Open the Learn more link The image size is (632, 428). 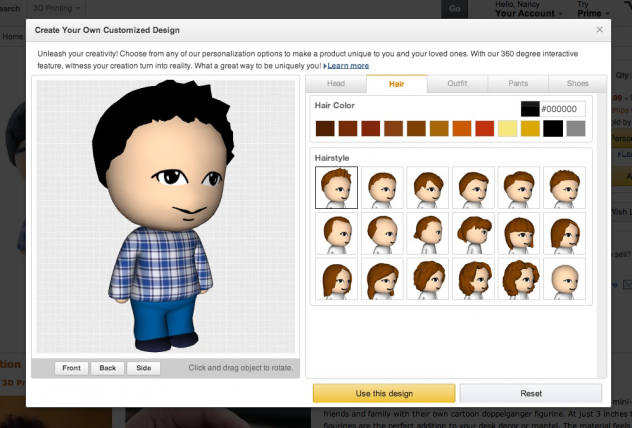pos(348,66)
